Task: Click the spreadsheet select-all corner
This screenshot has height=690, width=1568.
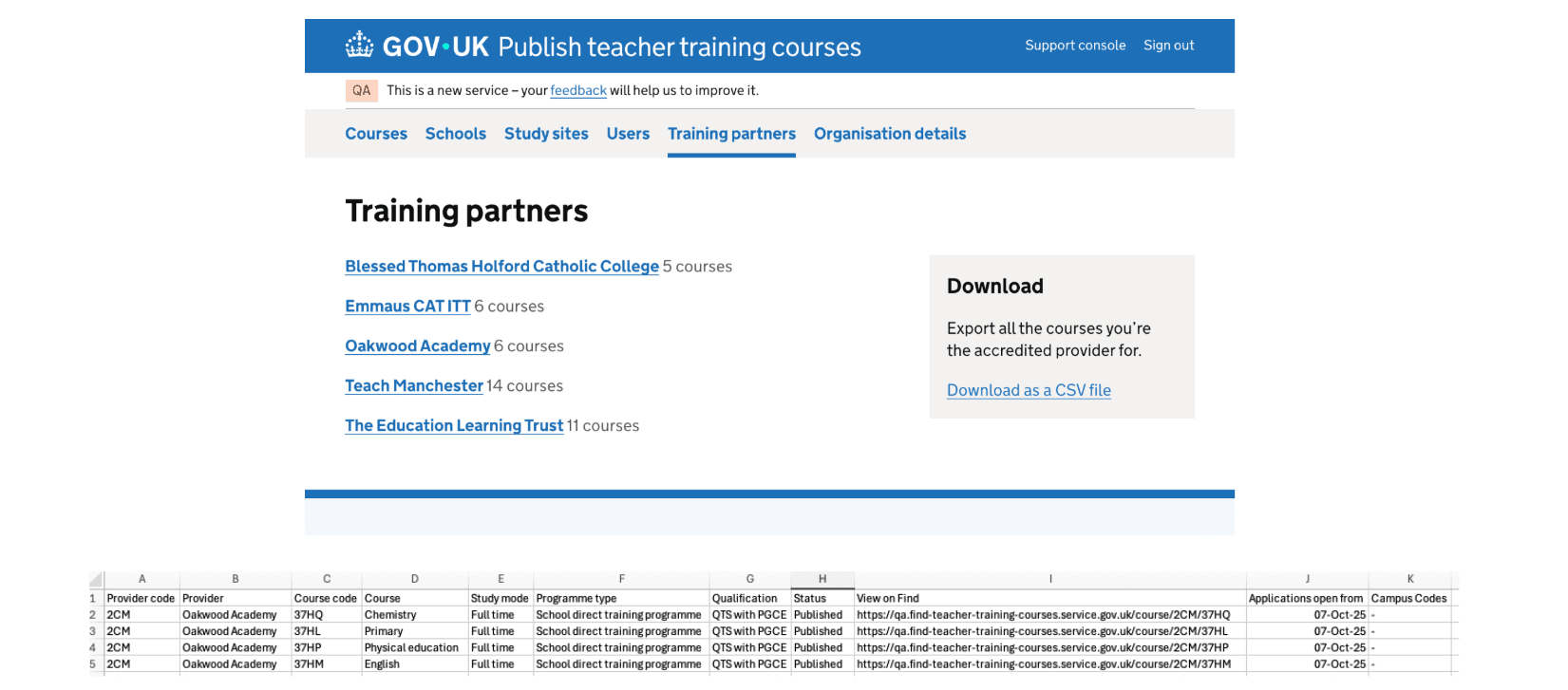Action: point(96,579)
